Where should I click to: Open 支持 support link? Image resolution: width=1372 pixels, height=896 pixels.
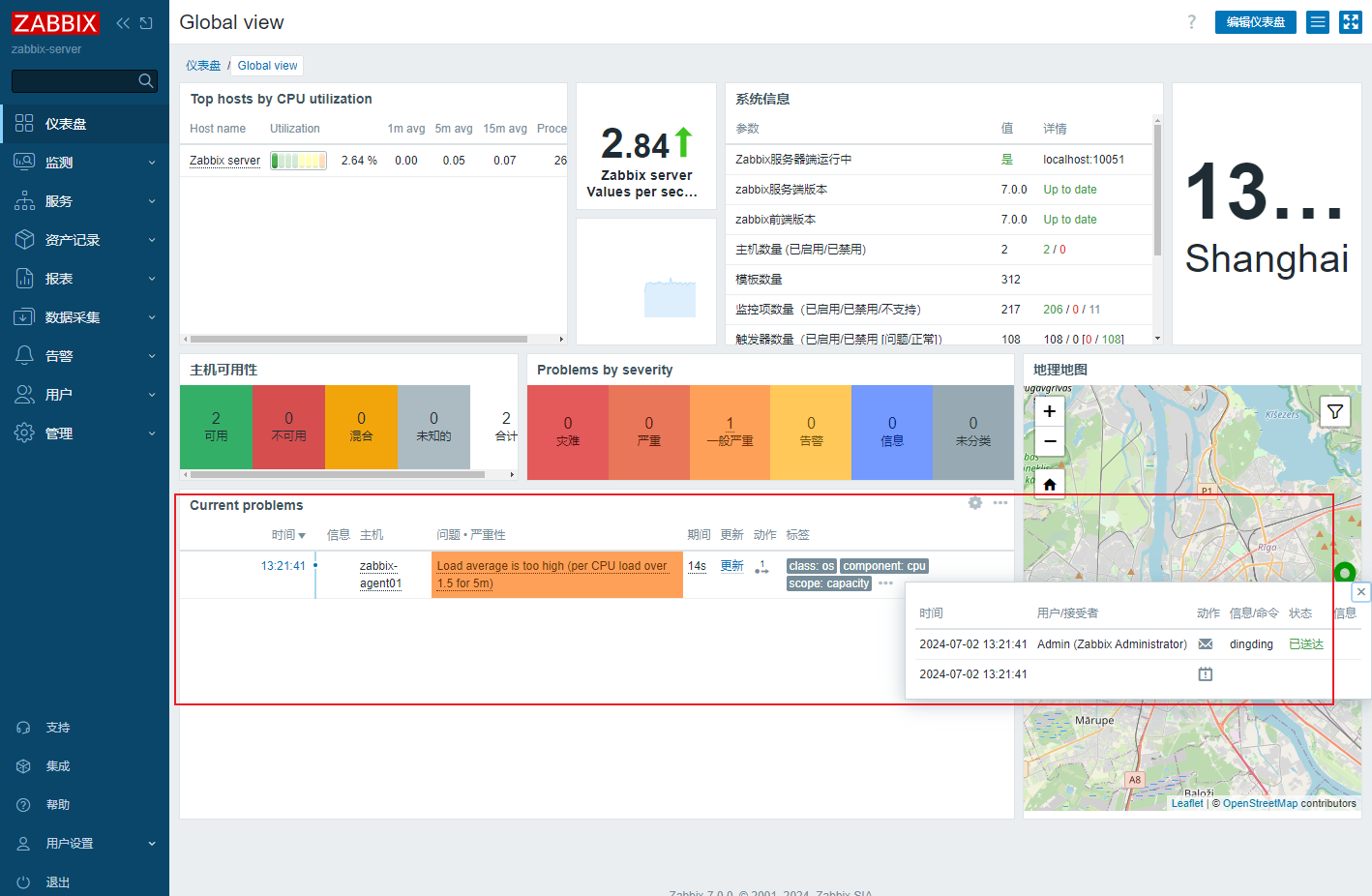[84, 728]
